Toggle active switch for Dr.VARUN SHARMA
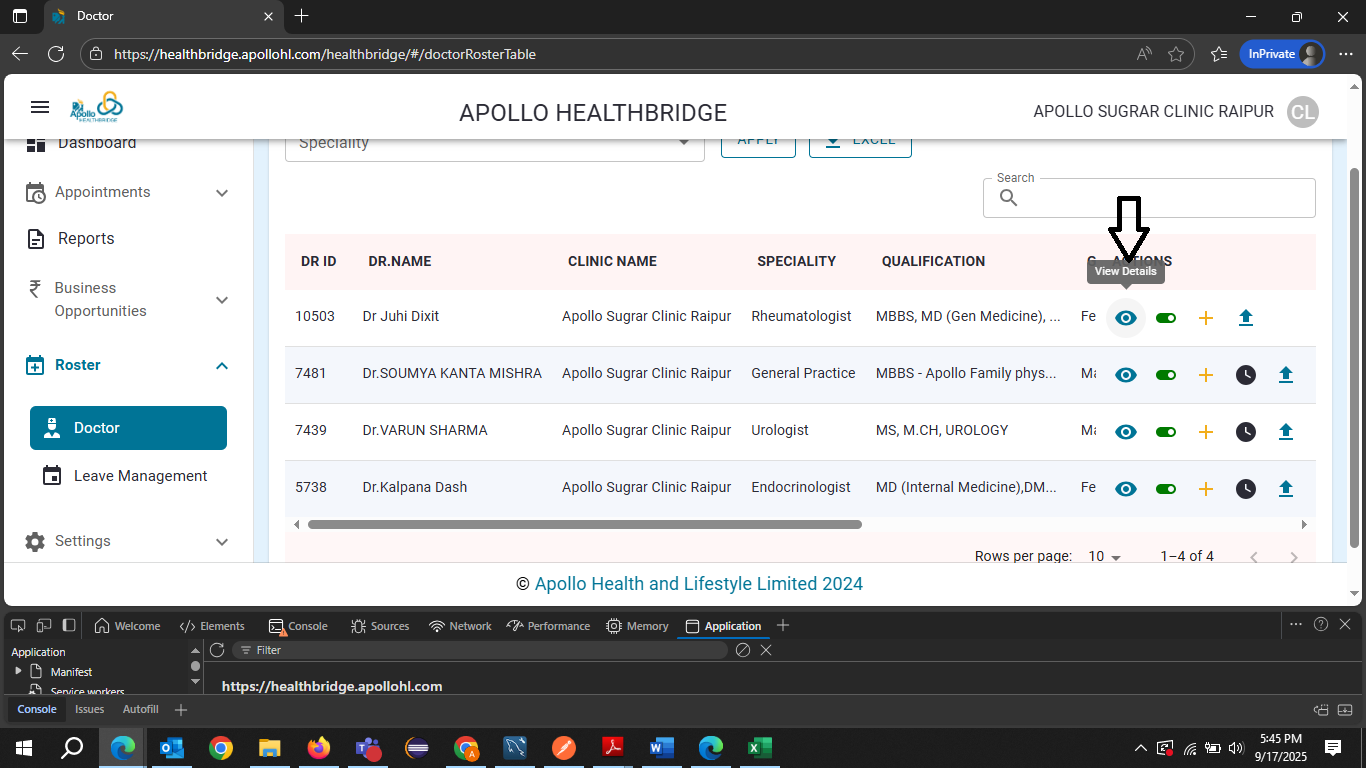 click(x=1166, y=432)
